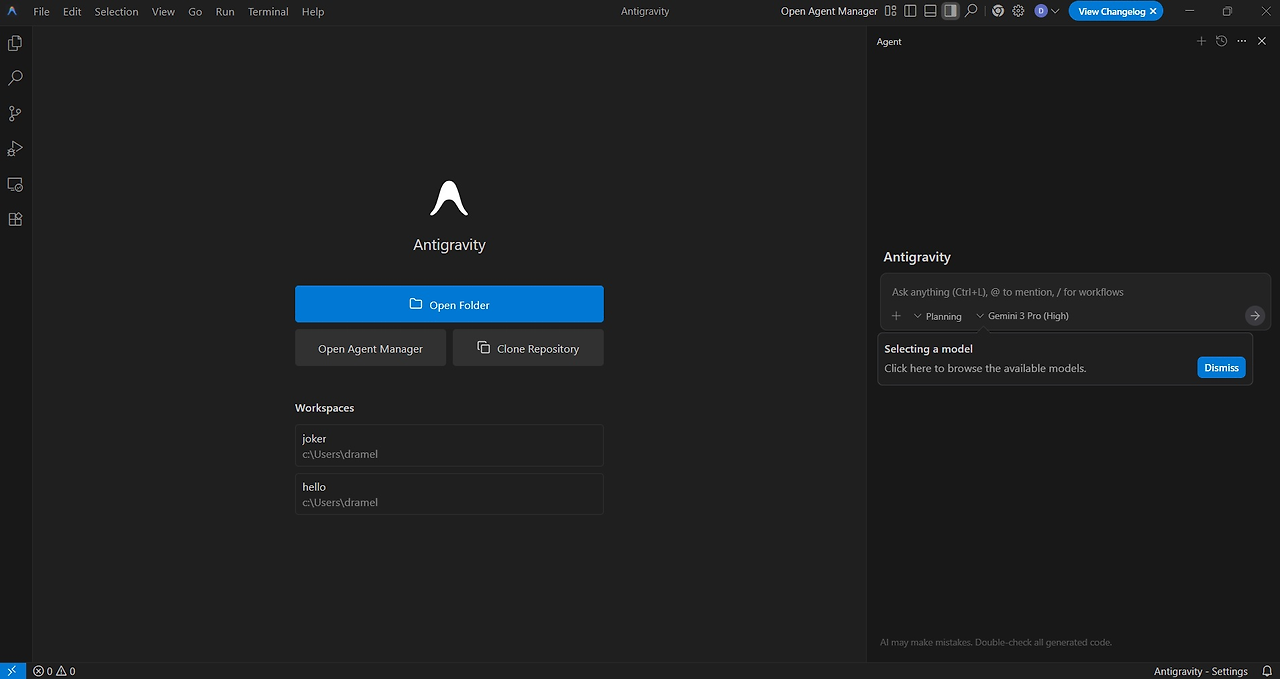Open the Explorer view in activity bar
This screenshot has height=679, width=1280.
pyautogui.click(x=15, y=43)
